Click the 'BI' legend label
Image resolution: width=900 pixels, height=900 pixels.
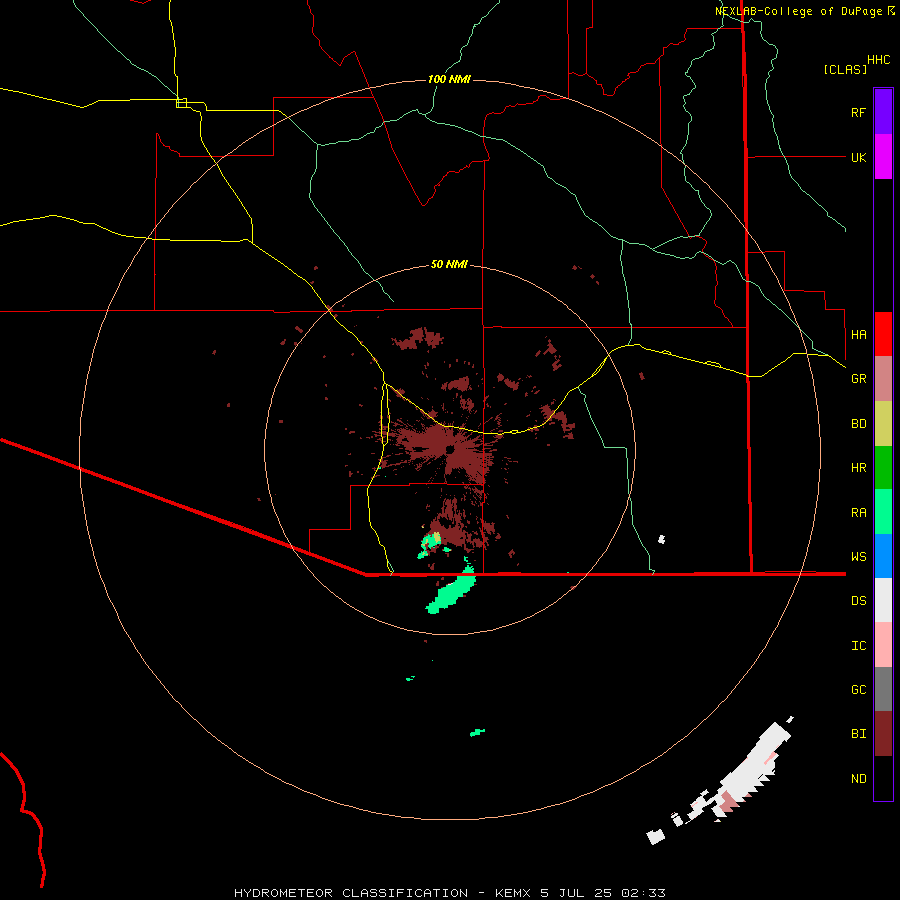858,734
